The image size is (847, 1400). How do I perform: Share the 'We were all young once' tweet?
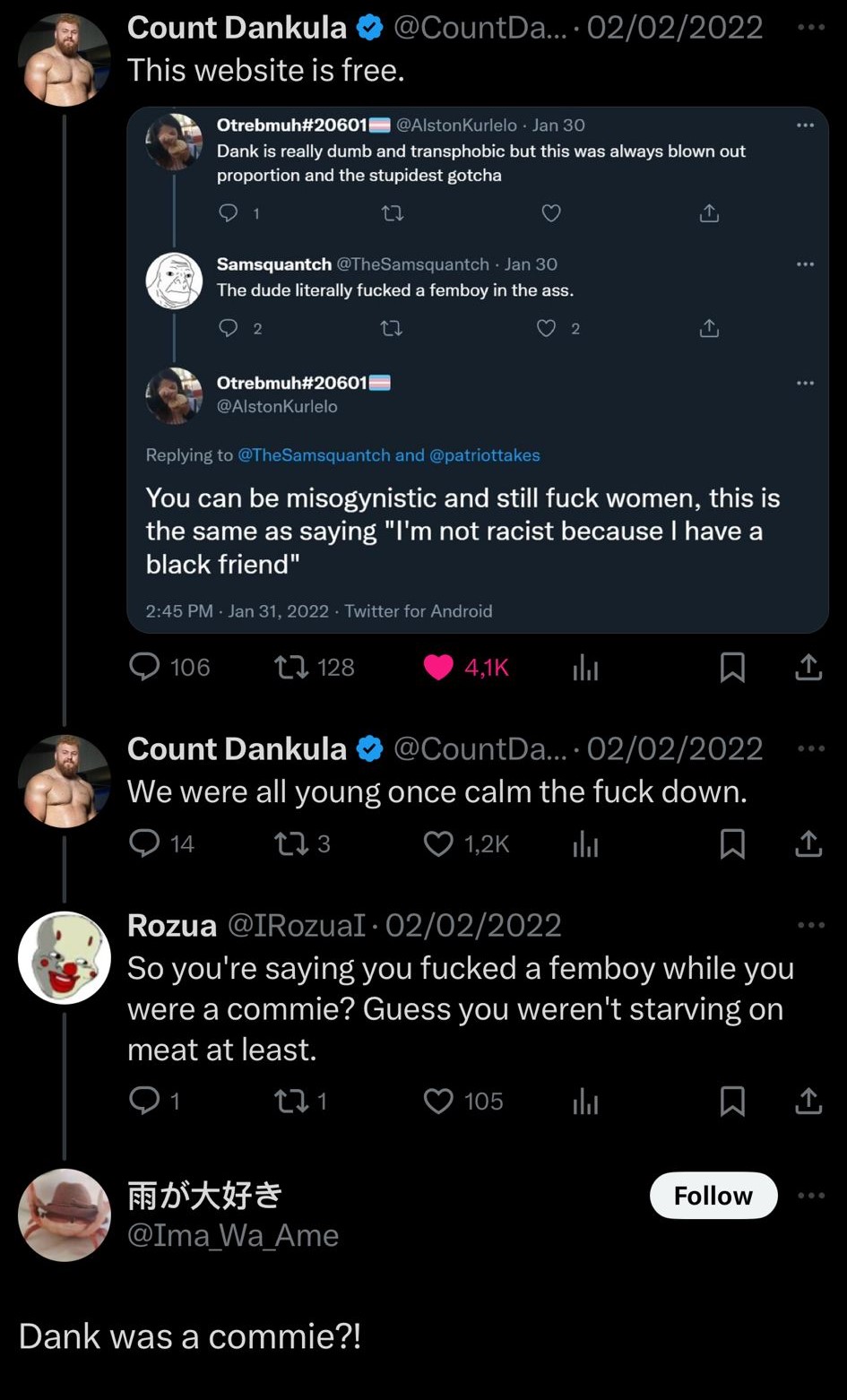pos(808,843)
